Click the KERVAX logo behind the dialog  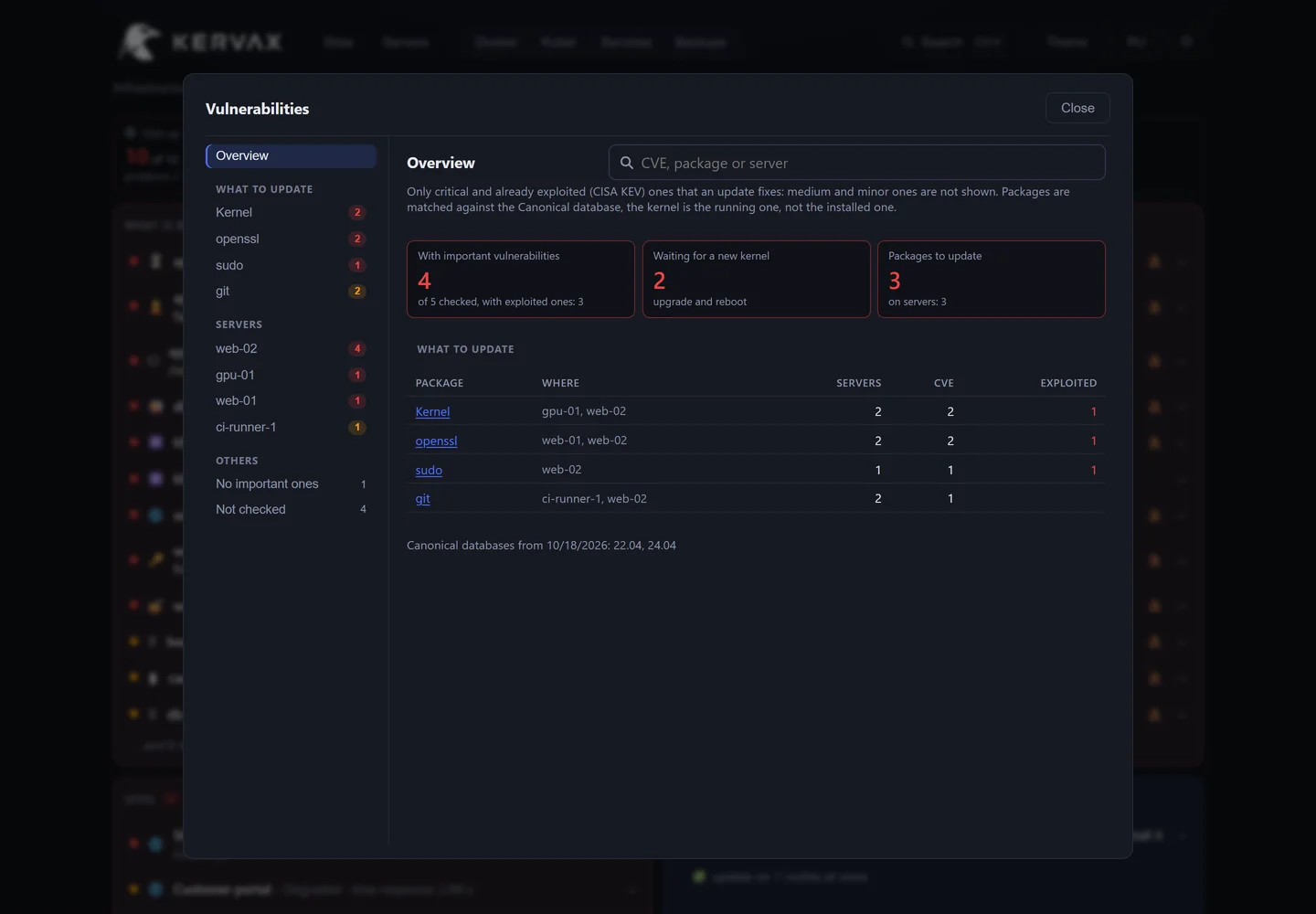point(200,42)
